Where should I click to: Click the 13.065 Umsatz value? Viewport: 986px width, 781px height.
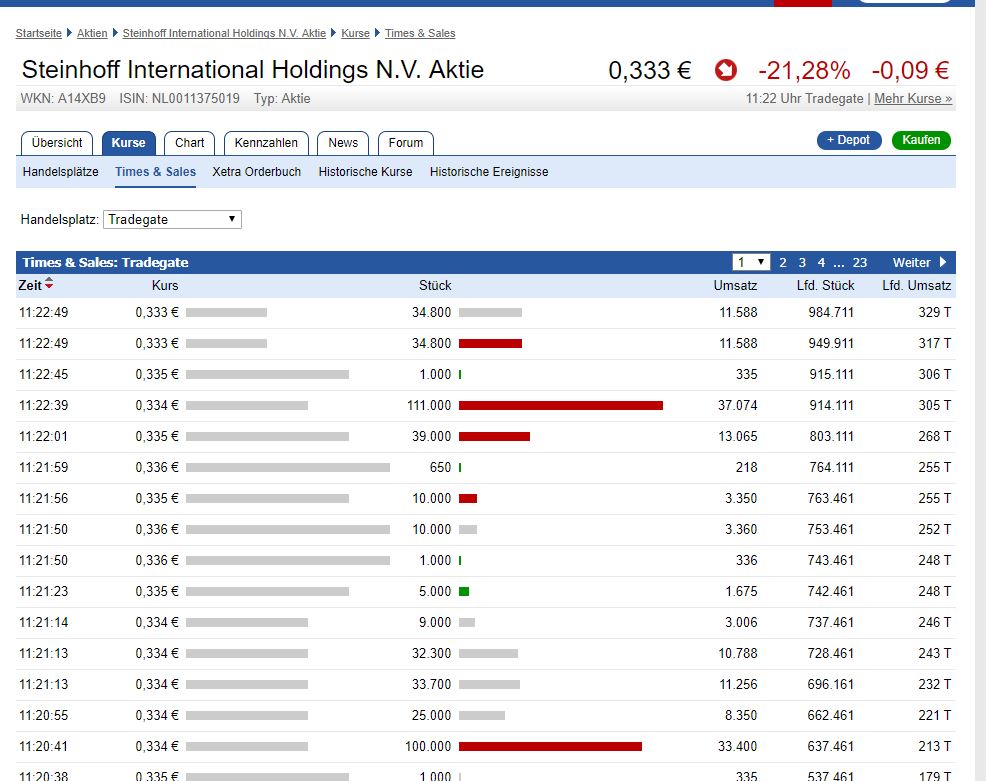738,436
